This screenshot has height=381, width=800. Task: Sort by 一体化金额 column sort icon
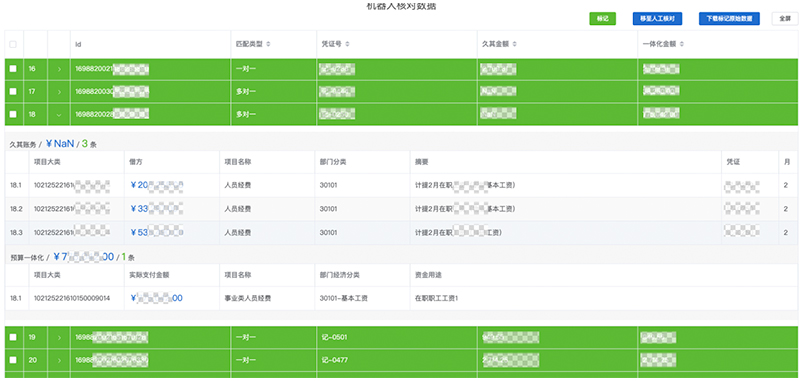(x=682, y=44)
